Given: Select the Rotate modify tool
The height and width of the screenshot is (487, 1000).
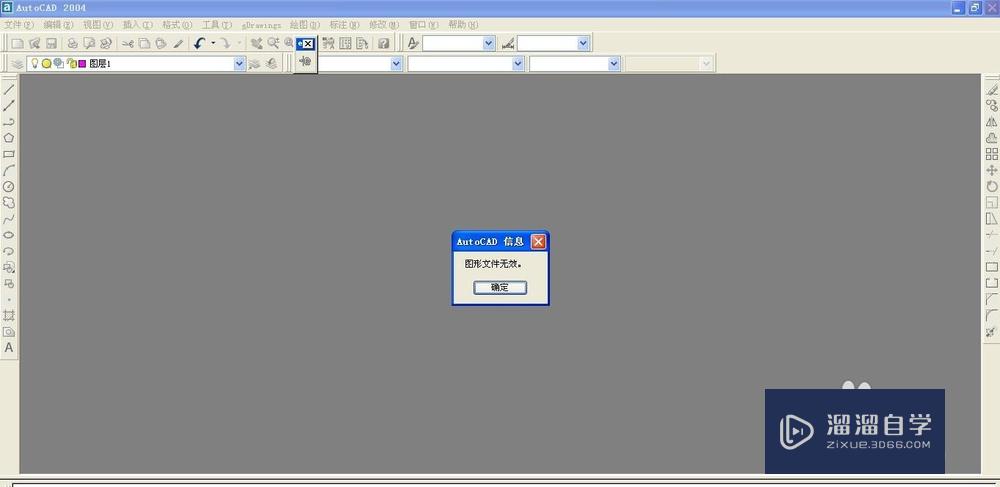Looking at the screenshot, I should coord(992,187).
